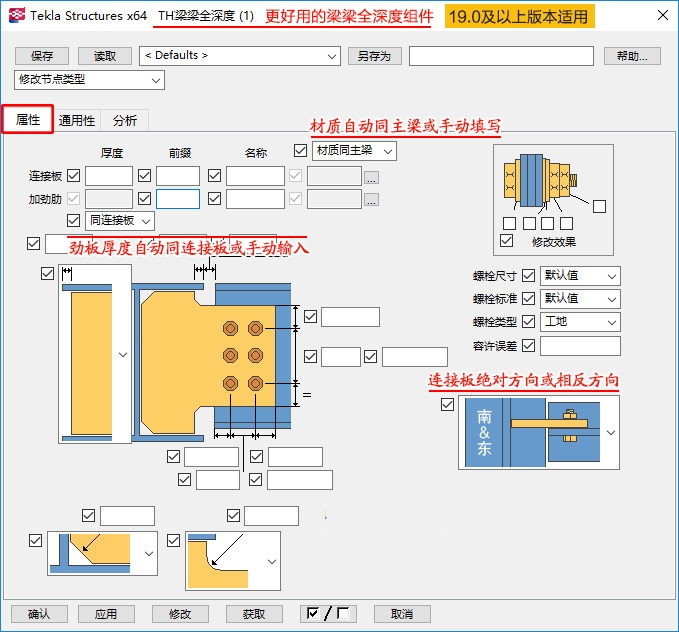Focus the top bolt edge distance field
Screen dimensions: 679x632
pyautogui.click(x=350, y=317)
